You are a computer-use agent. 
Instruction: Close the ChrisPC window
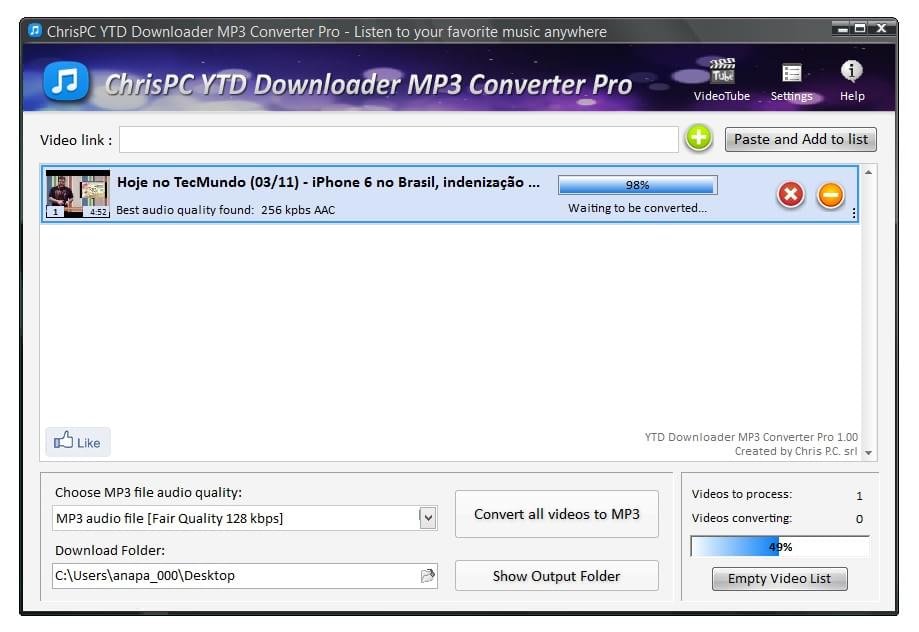[x=881, y=28]
